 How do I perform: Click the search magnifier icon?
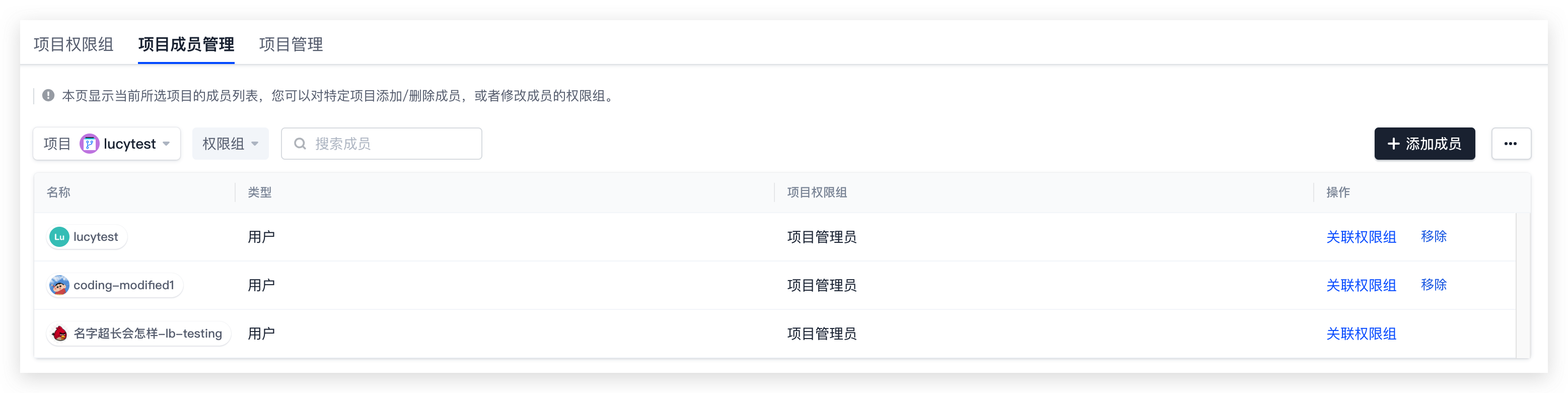pos(300,144)
